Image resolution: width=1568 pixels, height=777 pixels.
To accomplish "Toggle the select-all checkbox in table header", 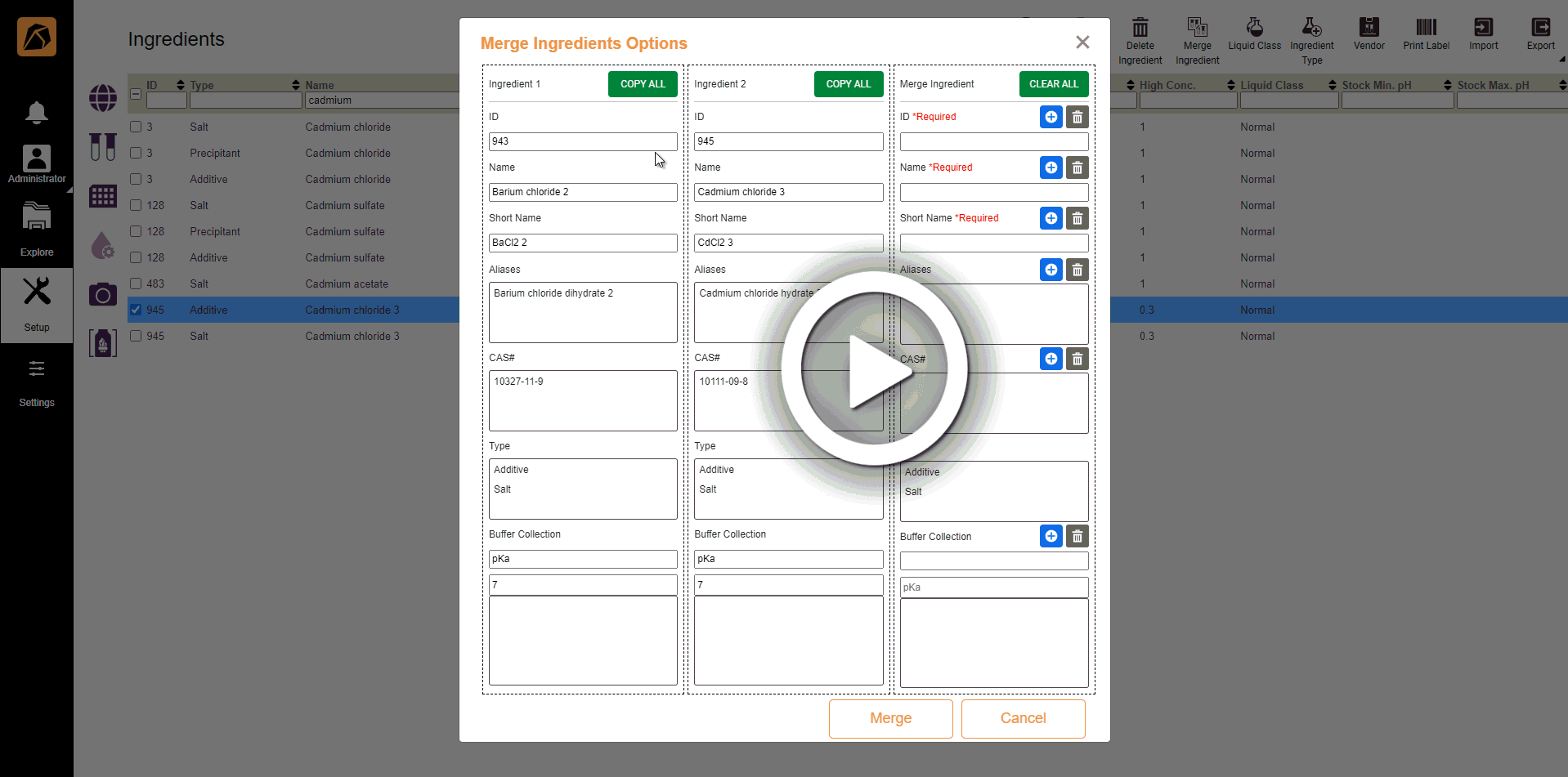I will (136, 94).
